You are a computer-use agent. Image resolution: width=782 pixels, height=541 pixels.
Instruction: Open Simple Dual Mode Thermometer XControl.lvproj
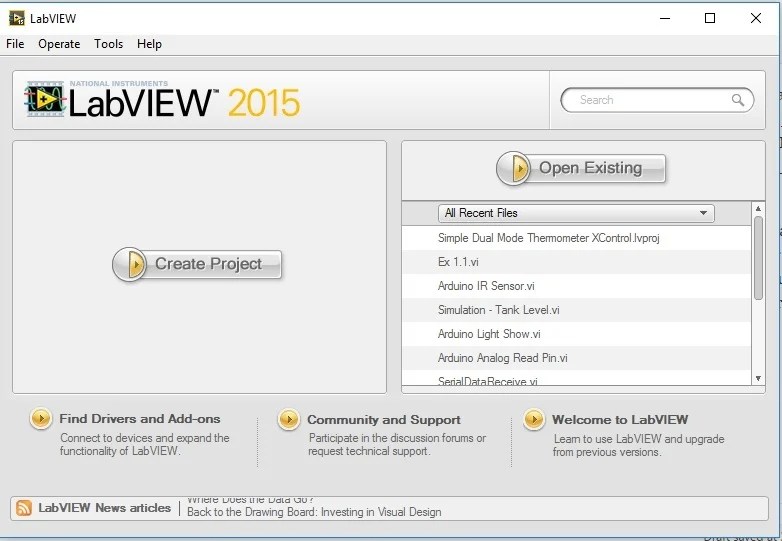(x=576, y=238)
